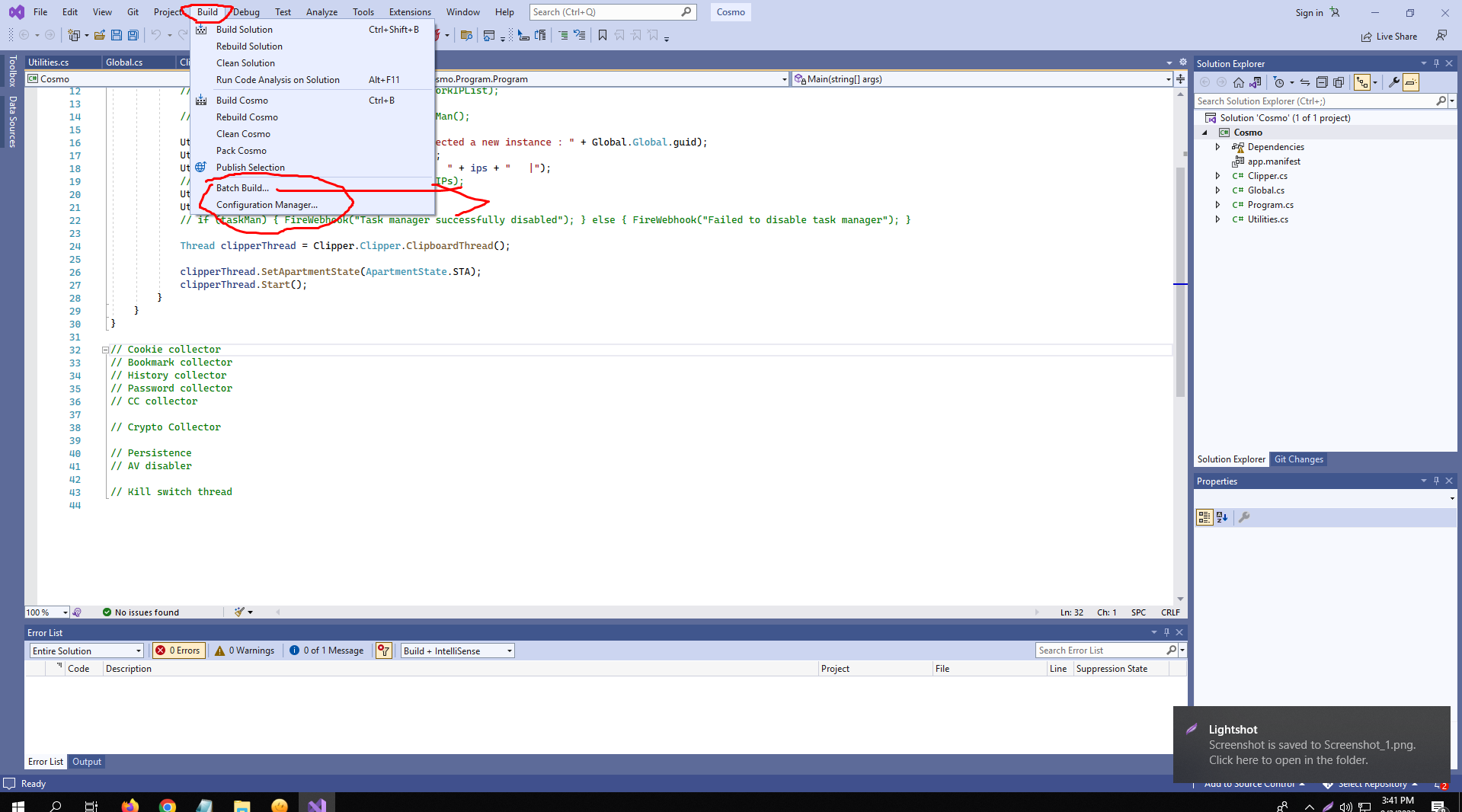Expand the Dependencies node
This screenshot has height=812, width=1462.
[x=1217, y=147]
